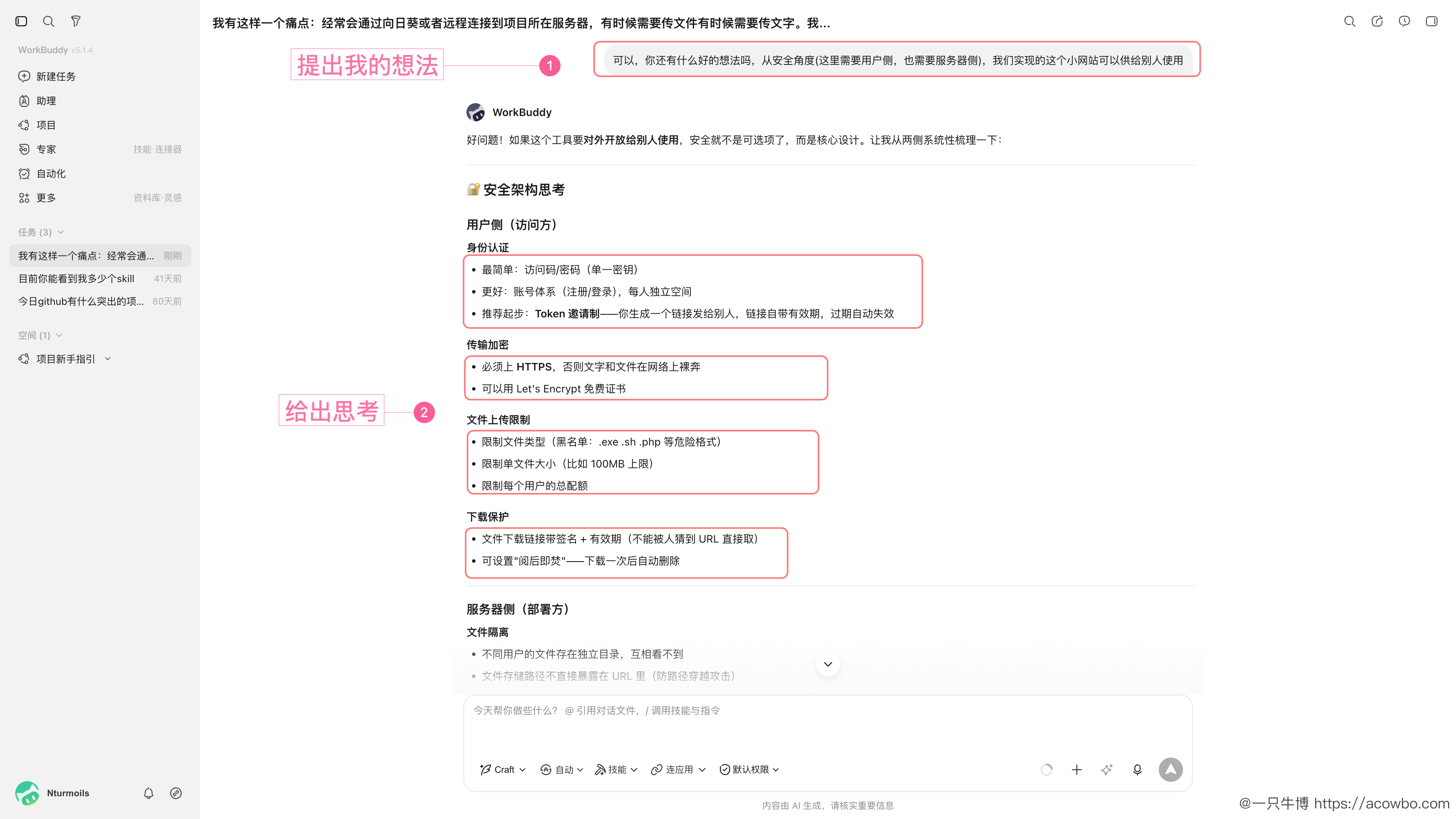Click the share/export icon in header
The height and width of the screenshot is (819, 1456).
pos(1377,22)
